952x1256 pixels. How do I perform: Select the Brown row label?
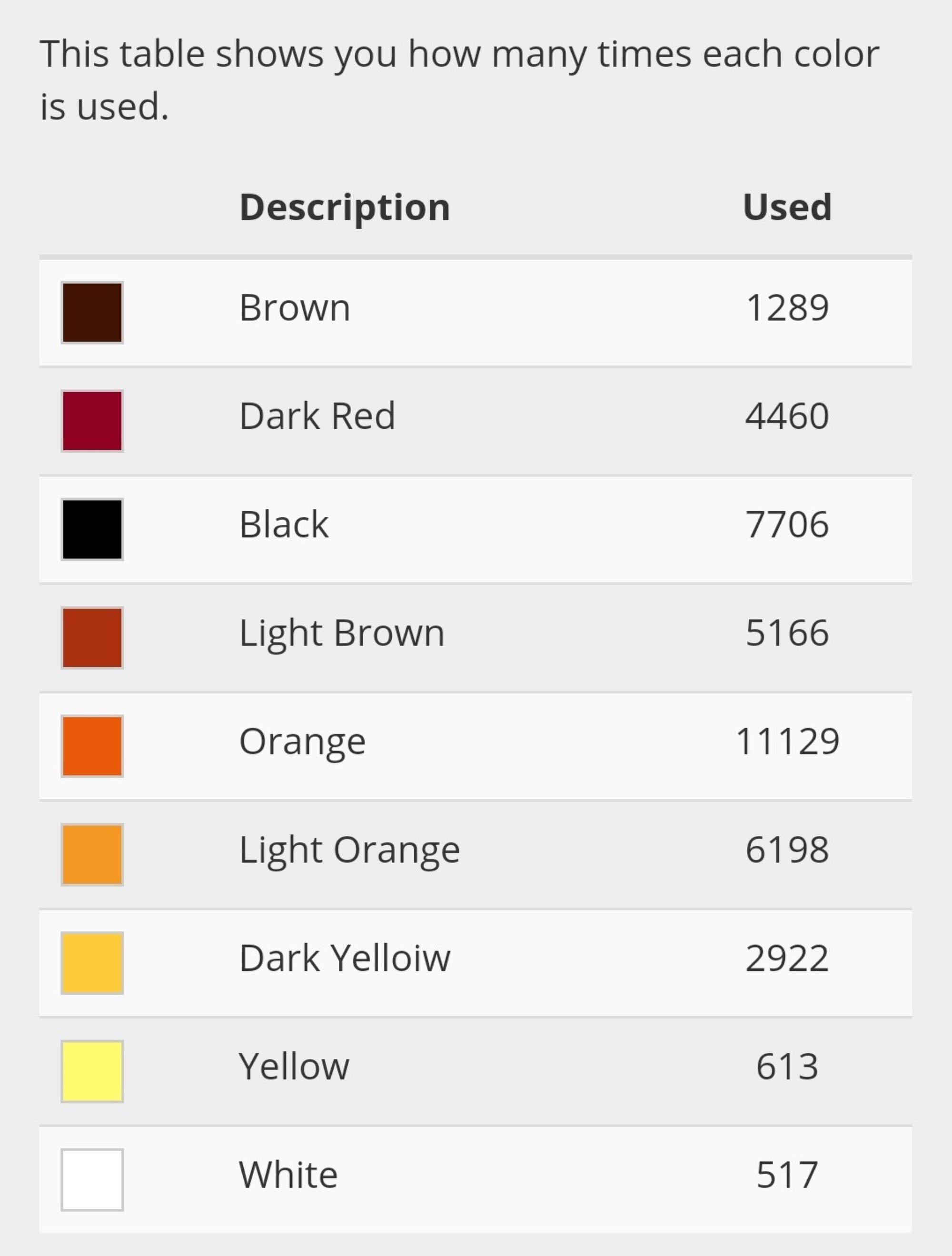tap(295, 308)
